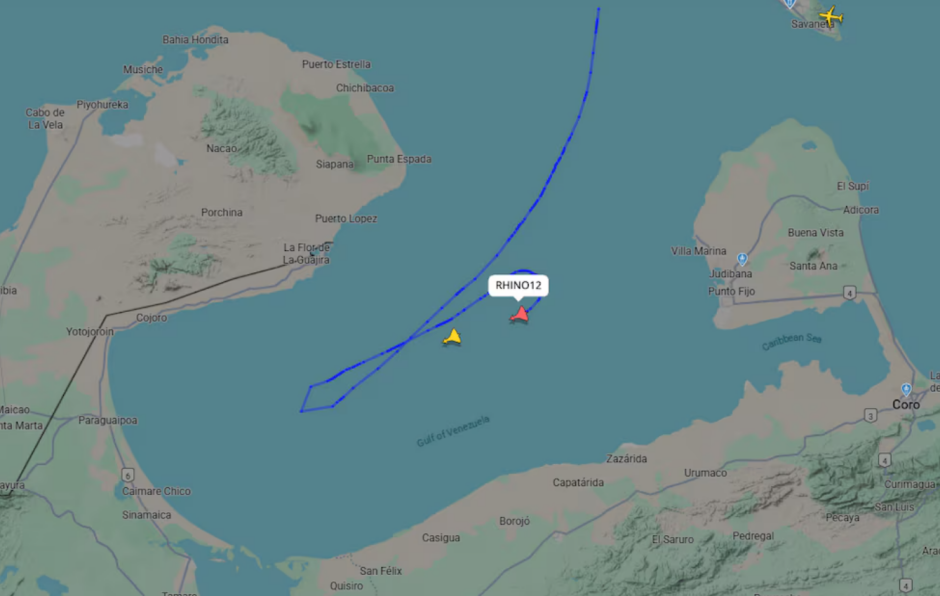The height and width of the screenshot is (596, 940).
Task: Click the Puerto Estrella place label
Action: (x=336, y=64)
